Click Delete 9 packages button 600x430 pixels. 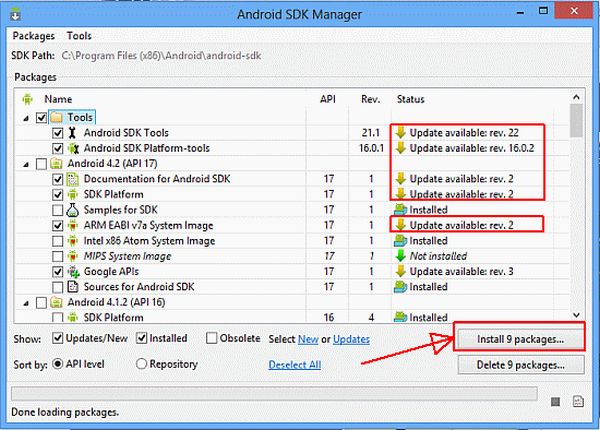pos(520,365)
